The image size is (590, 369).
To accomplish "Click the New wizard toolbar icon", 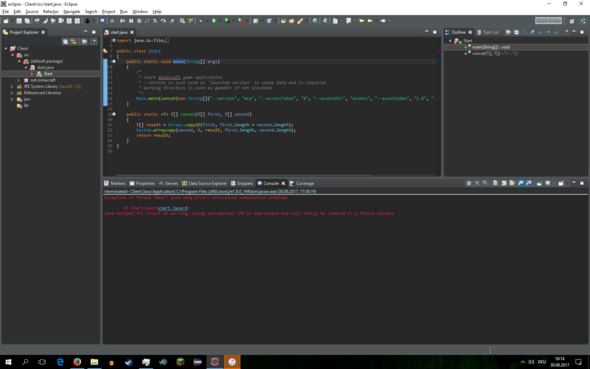I will [x=6, y=21].
